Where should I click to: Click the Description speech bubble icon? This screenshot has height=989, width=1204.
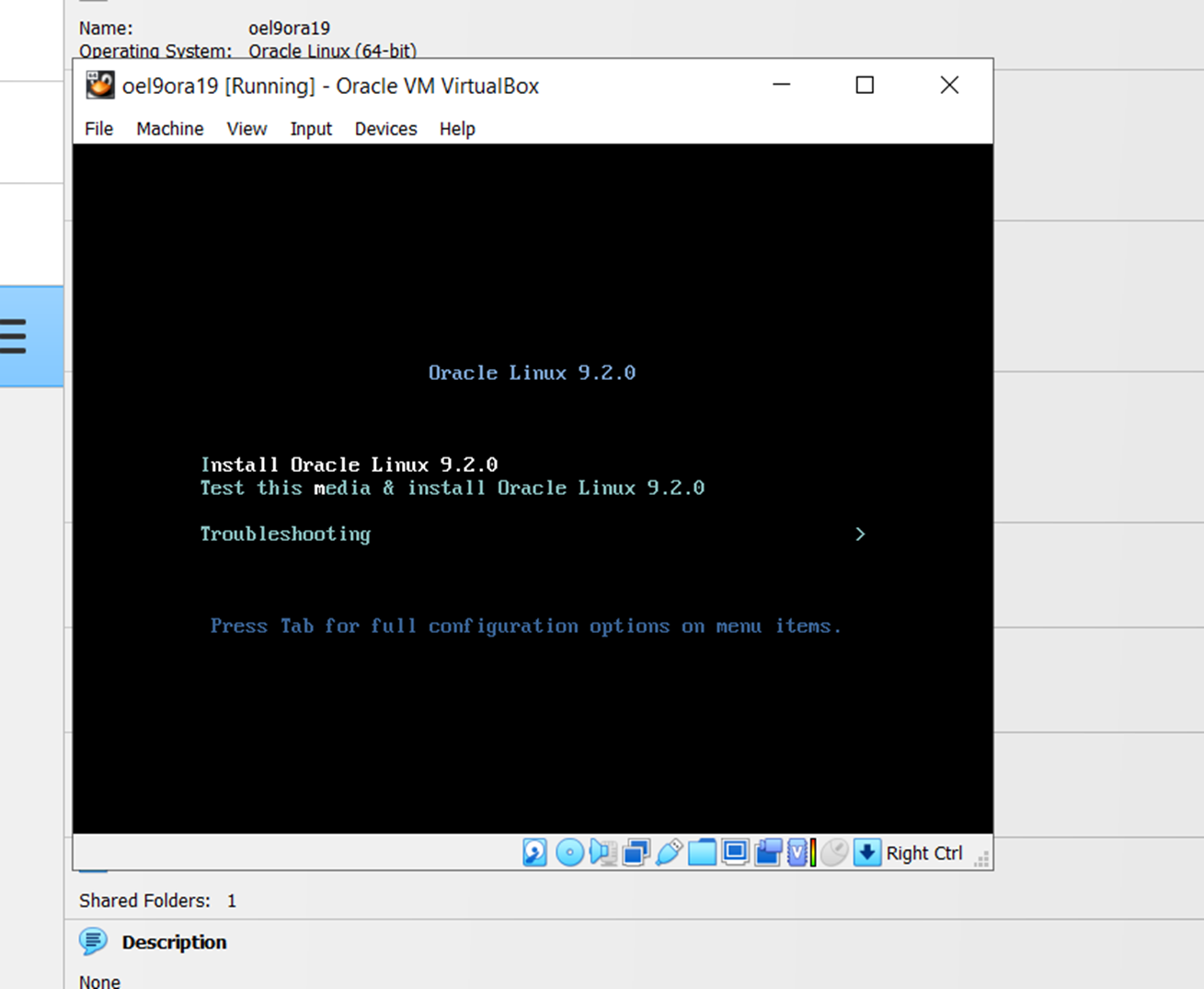[x=93, y=941]
